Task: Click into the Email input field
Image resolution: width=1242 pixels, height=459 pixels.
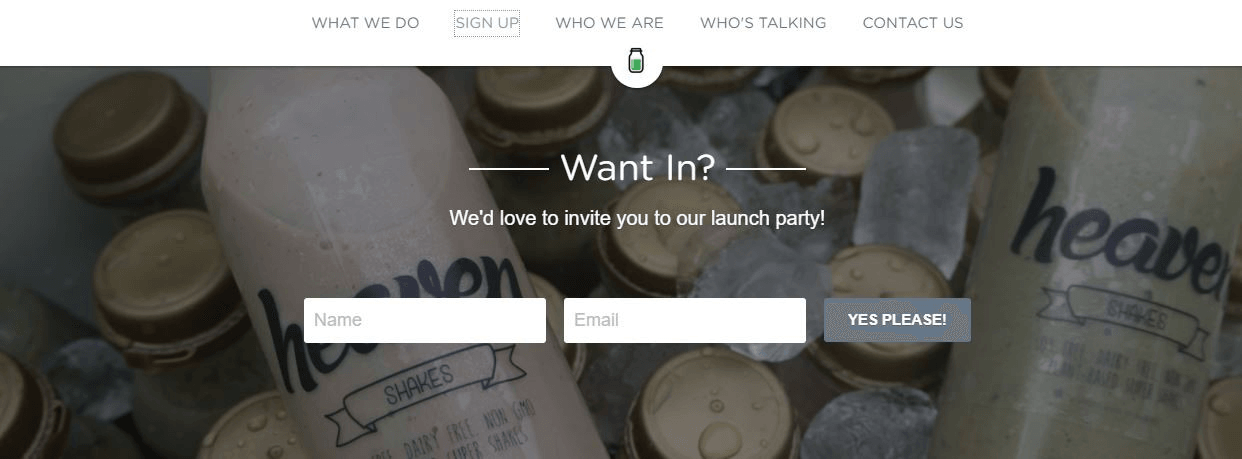Action: tap(685, 320)
